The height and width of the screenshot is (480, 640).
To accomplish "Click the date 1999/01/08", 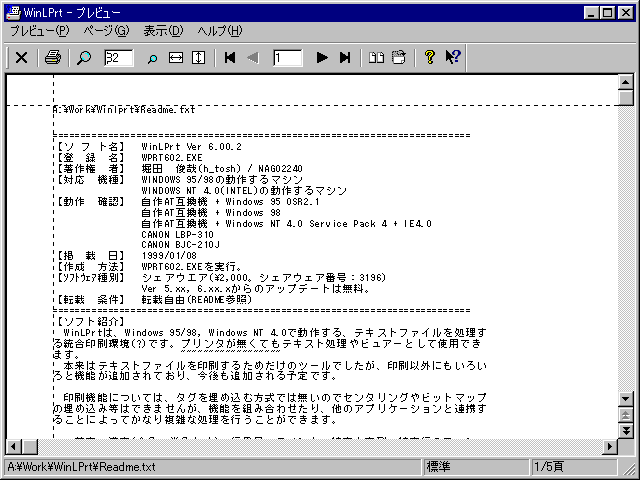I will [169, 256].
